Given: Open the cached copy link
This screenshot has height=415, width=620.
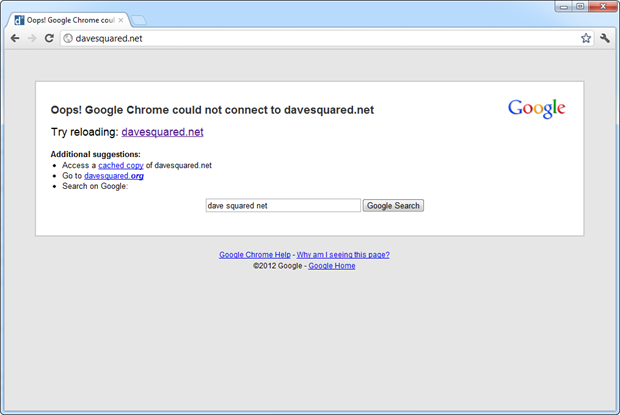Looking at the screenshot, I should coord(121,166).
